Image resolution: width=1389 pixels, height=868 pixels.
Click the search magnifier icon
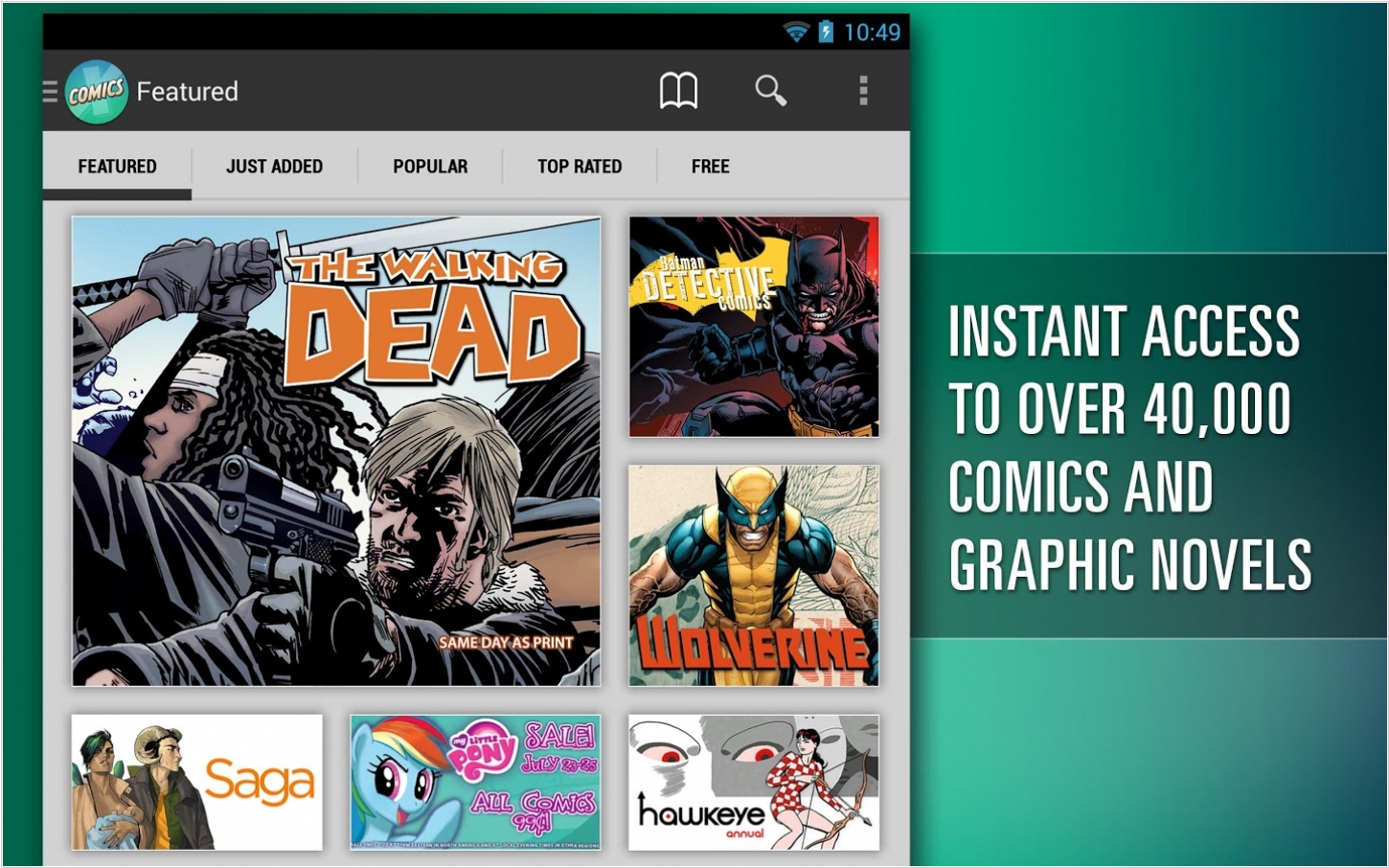(x=770, y=91)
